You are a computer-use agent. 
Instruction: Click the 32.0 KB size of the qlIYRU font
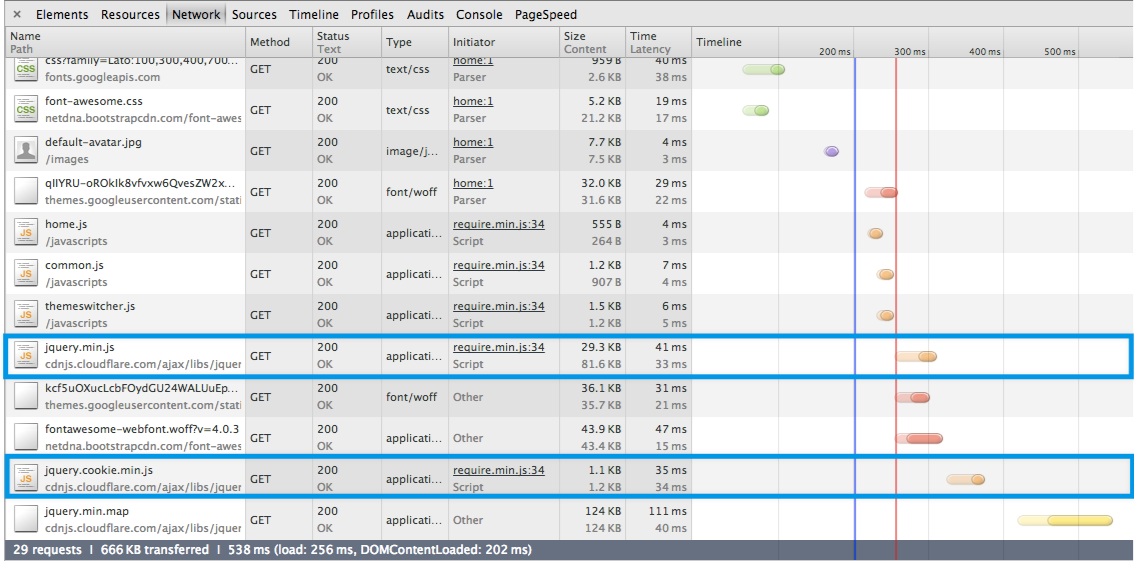[601, 184]
